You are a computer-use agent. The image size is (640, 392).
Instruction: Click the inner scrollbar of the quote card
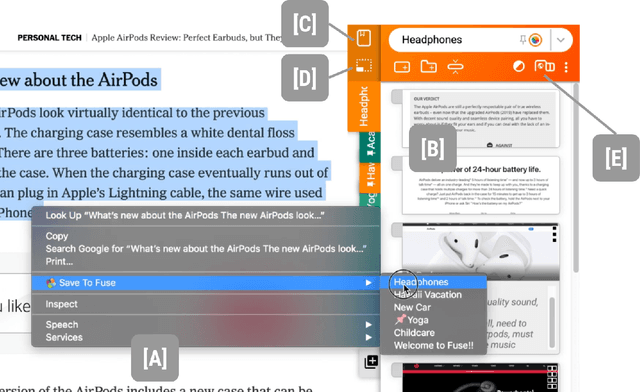coord(552,323)
